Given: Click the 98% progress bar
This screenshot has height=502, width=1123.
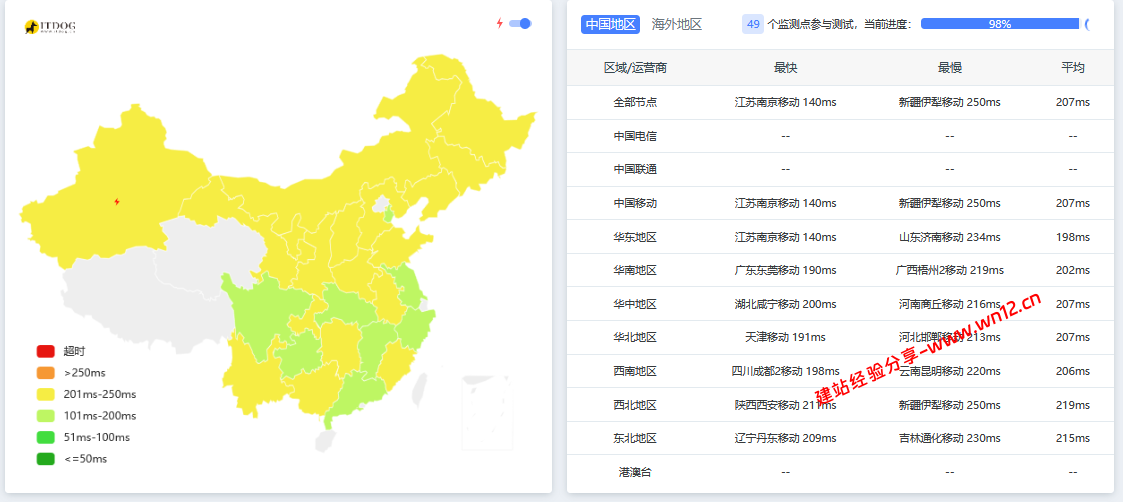Looking at the screenshot, I should [x=1000, y=24].
